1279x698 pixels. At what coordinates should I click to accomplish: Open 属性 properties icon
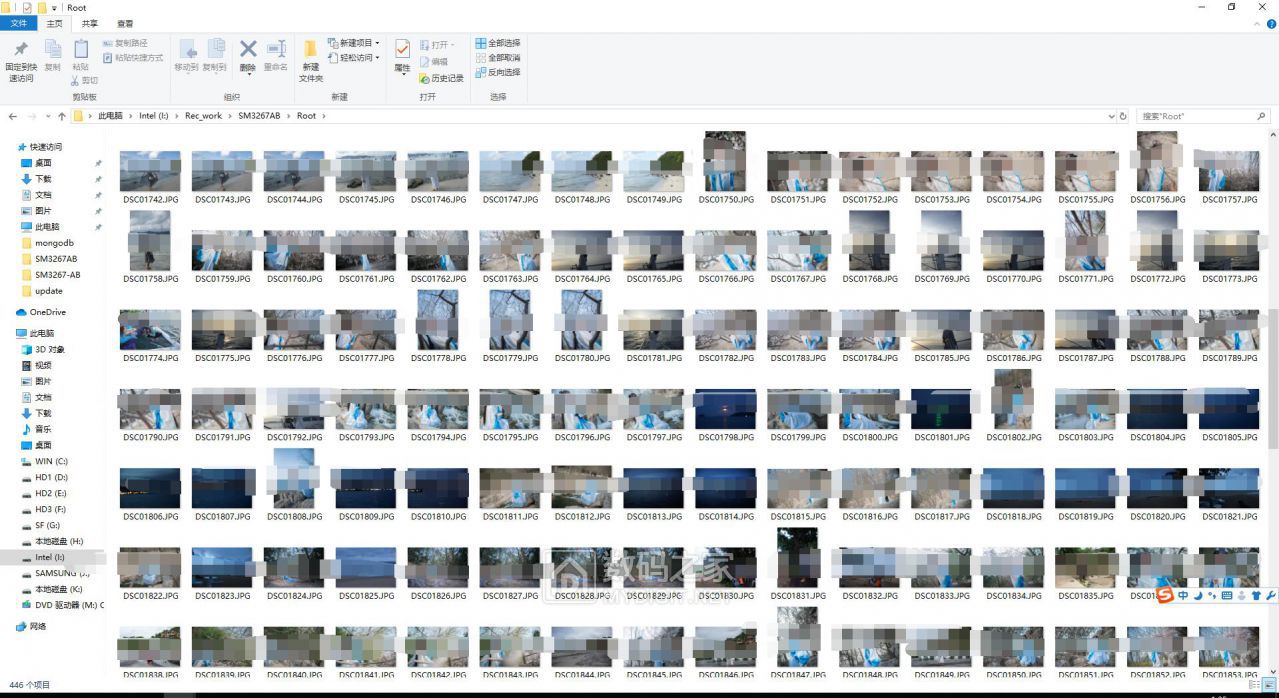tap(402, 49)
